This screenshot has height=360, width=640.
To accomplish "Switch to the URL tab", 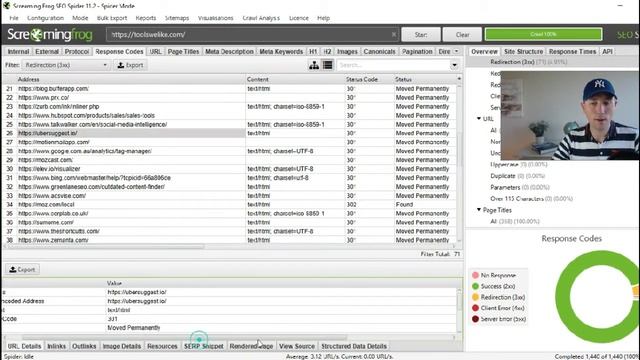I will 156,51.
